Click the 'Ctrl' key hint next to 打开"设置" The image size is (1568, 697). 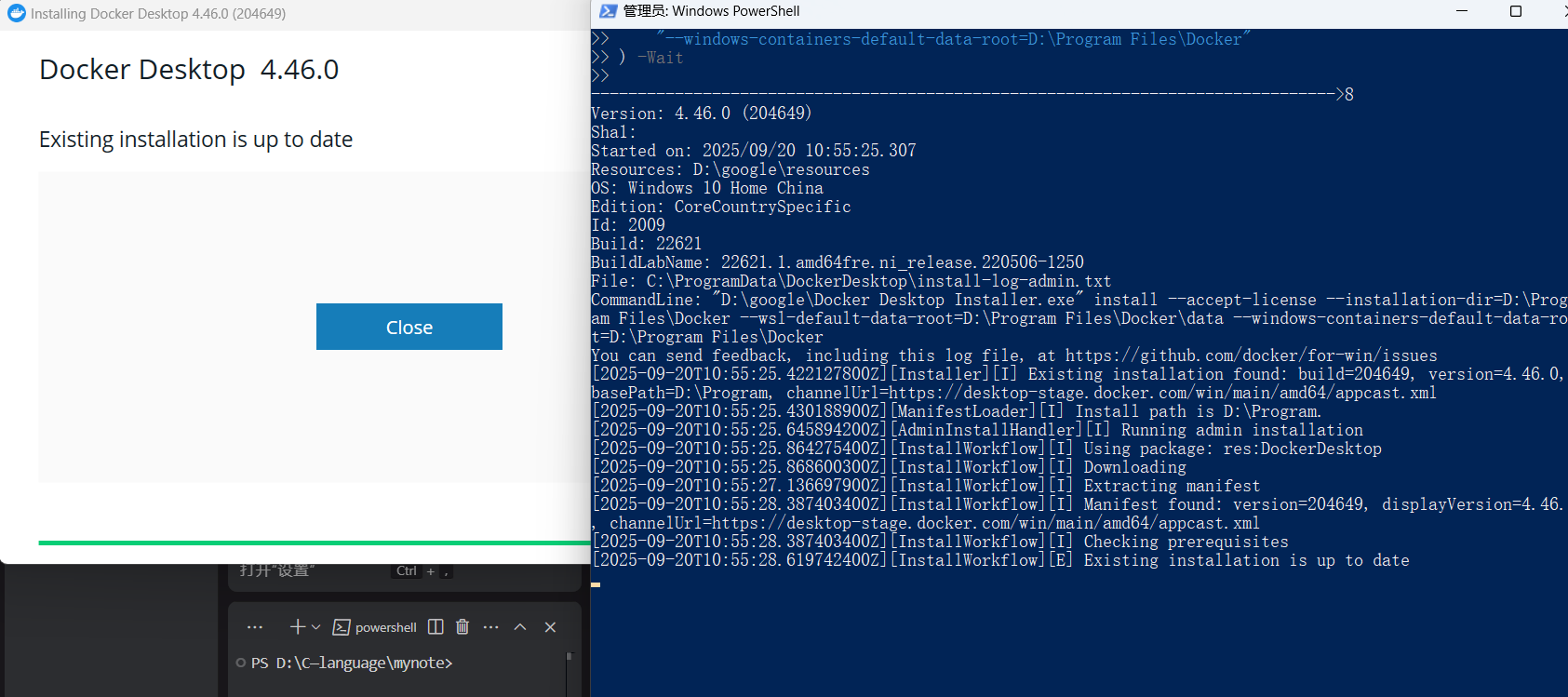407,570
